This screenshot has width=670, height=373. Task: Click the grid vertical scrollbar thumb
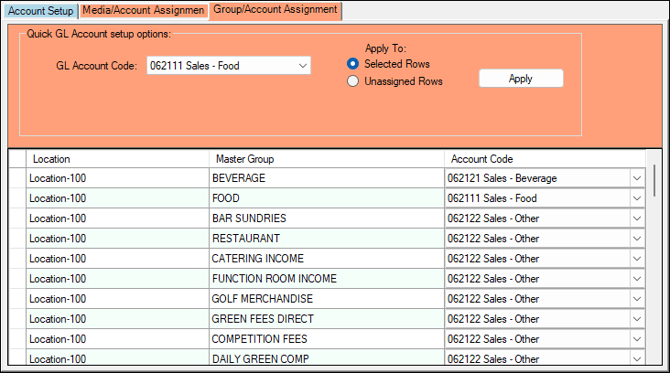tap(654, 180)
